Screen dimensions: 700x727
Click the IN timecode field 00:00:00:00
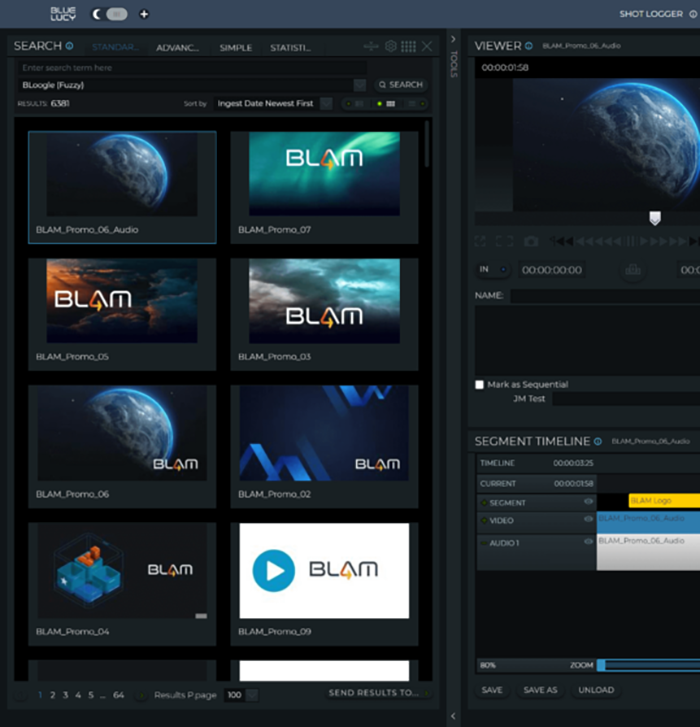(552, 270)
